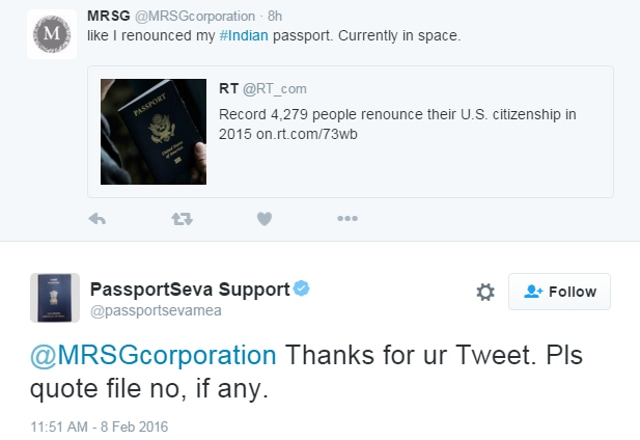Click the MRSG profile avatar
The width and height of the screenshot is (640, 440).
tap(52, 34)
